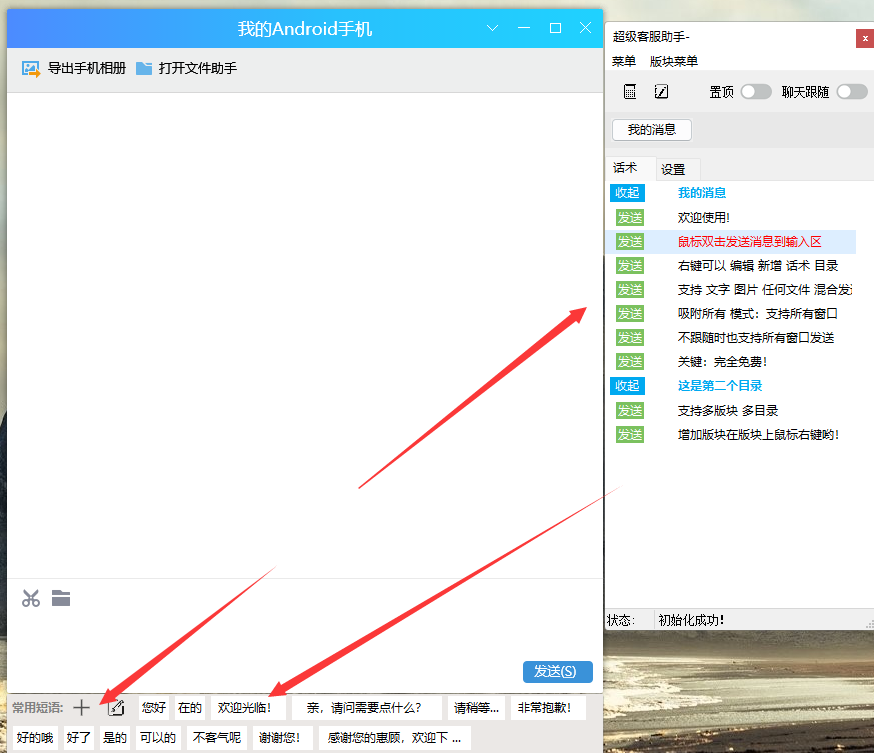The height and width of the screenshot is (753, 874).
Task: Click the 我的消息 button below the toolbar
Action: point(651,130)
